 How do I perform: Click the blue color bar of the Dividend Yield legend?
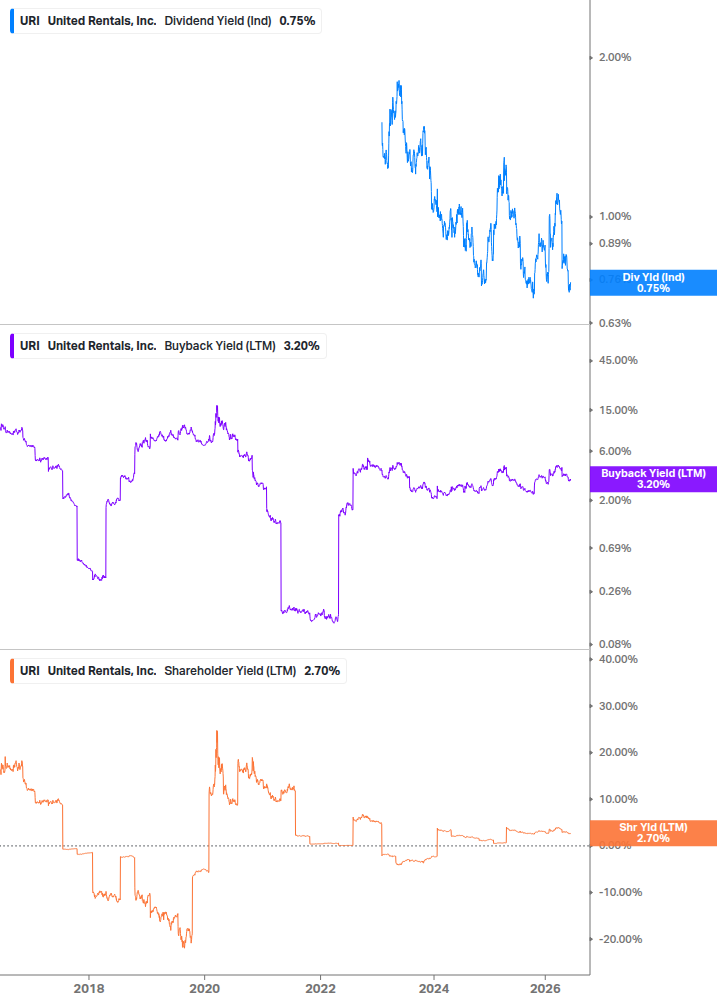pos(12,21)
